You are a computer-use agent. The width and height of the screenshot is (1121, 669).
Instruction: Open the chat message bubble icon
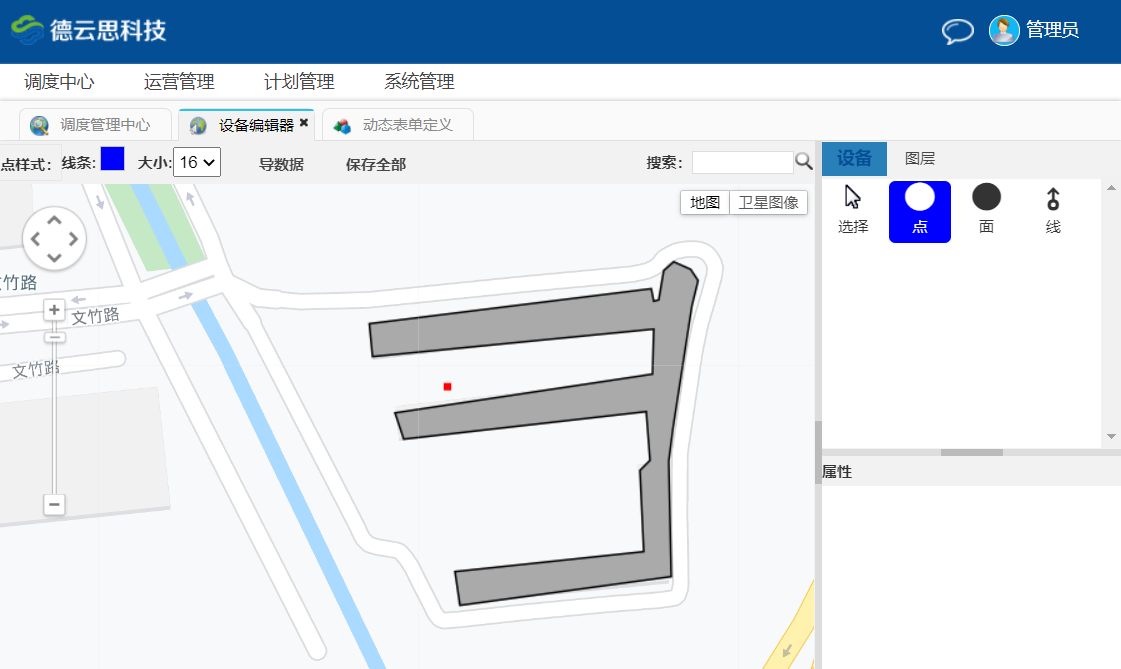[x=957, y=31]
